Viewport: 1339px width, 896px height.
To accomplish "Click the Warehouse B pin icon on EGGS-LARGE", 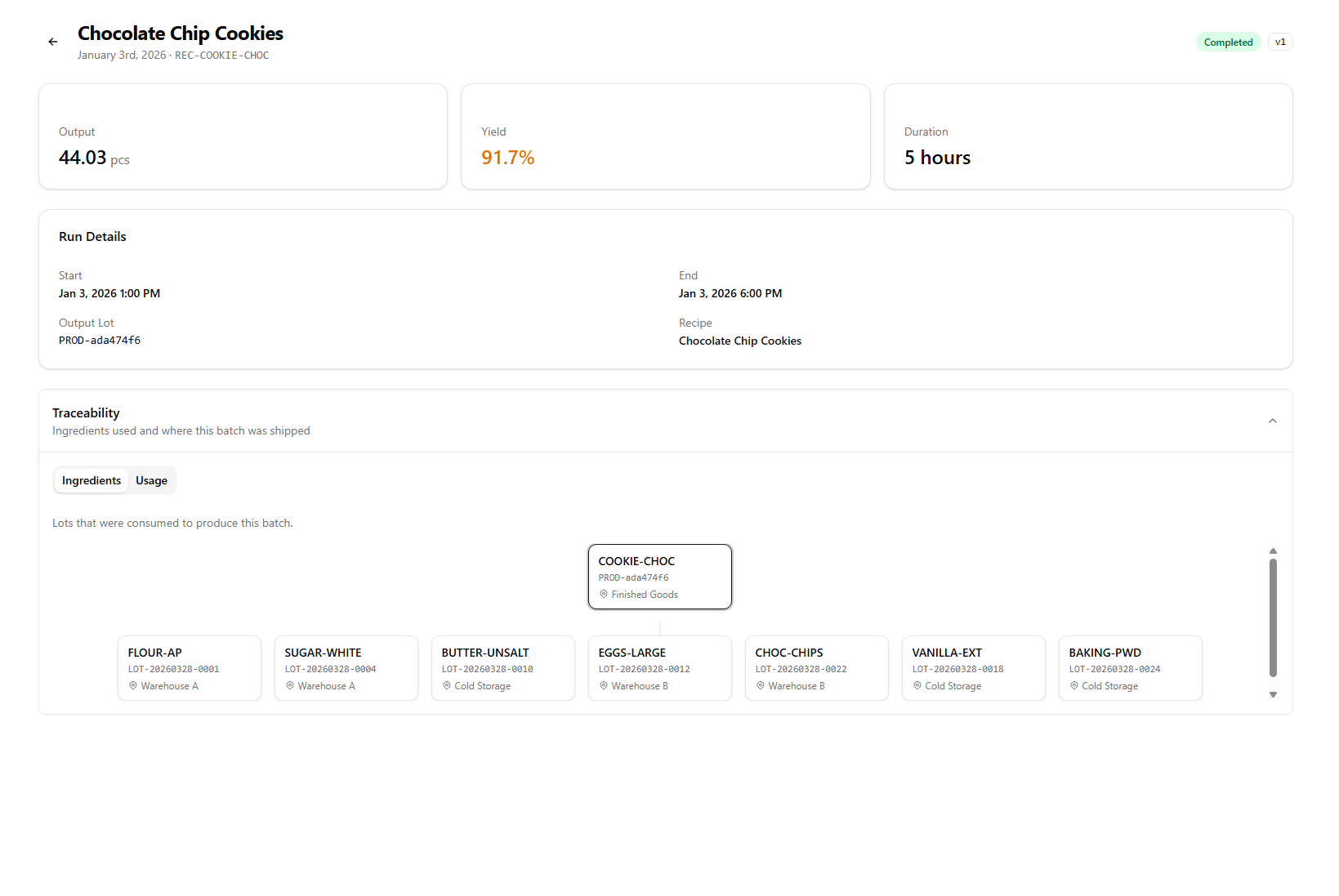I will coord(603,686).
